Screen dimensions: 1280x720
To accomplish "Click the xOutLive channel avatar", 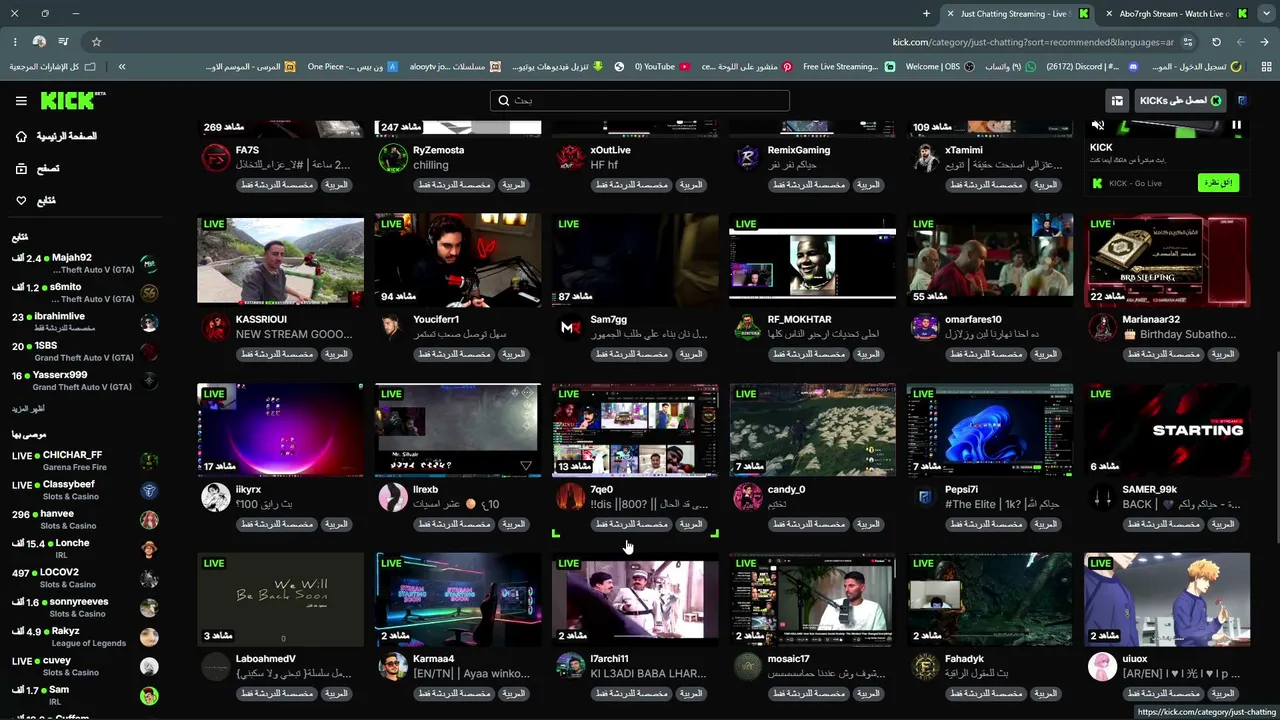I will click(570, 157).
